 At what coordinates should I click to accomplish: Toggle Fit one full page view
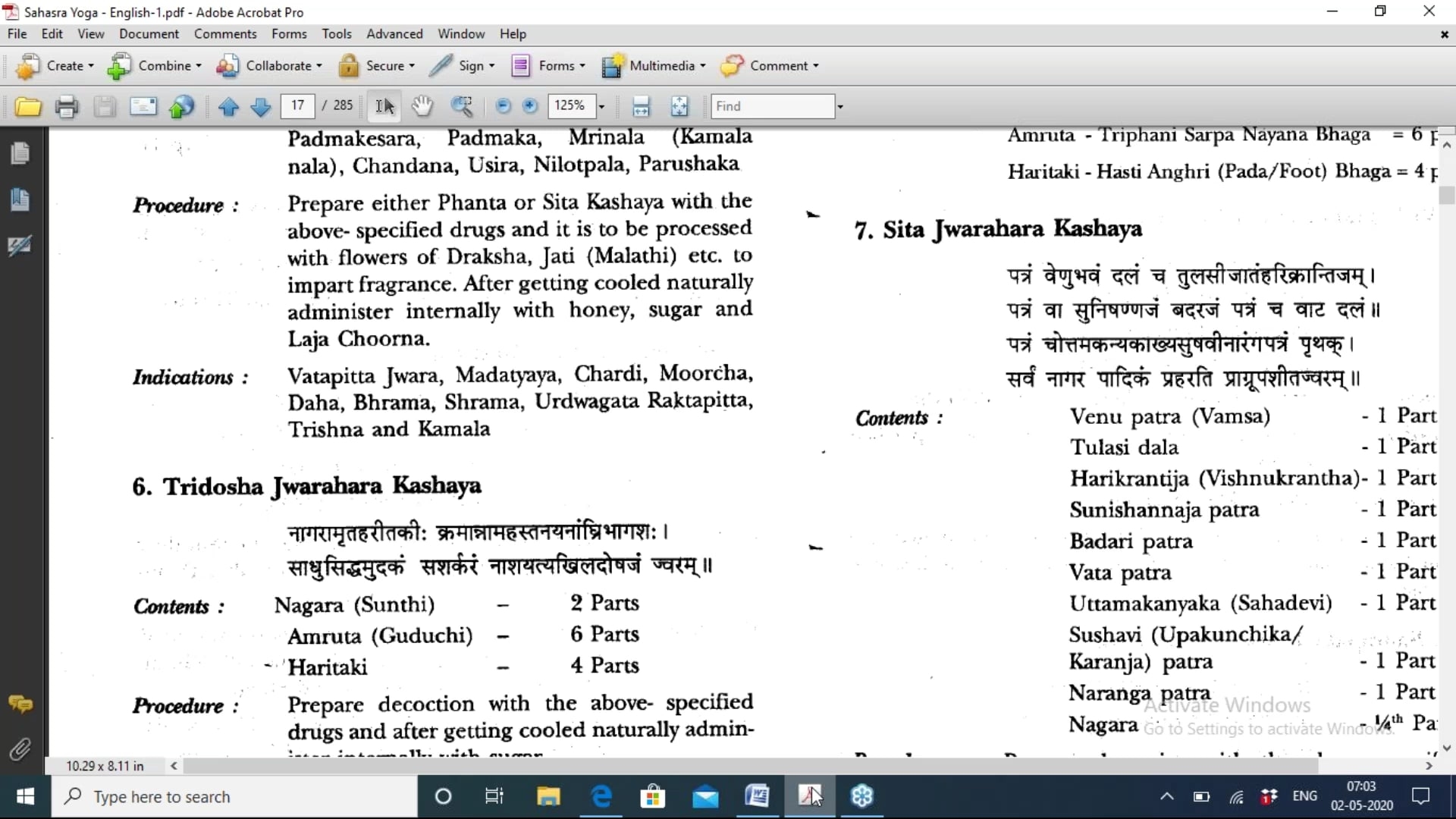pos(679,106)
